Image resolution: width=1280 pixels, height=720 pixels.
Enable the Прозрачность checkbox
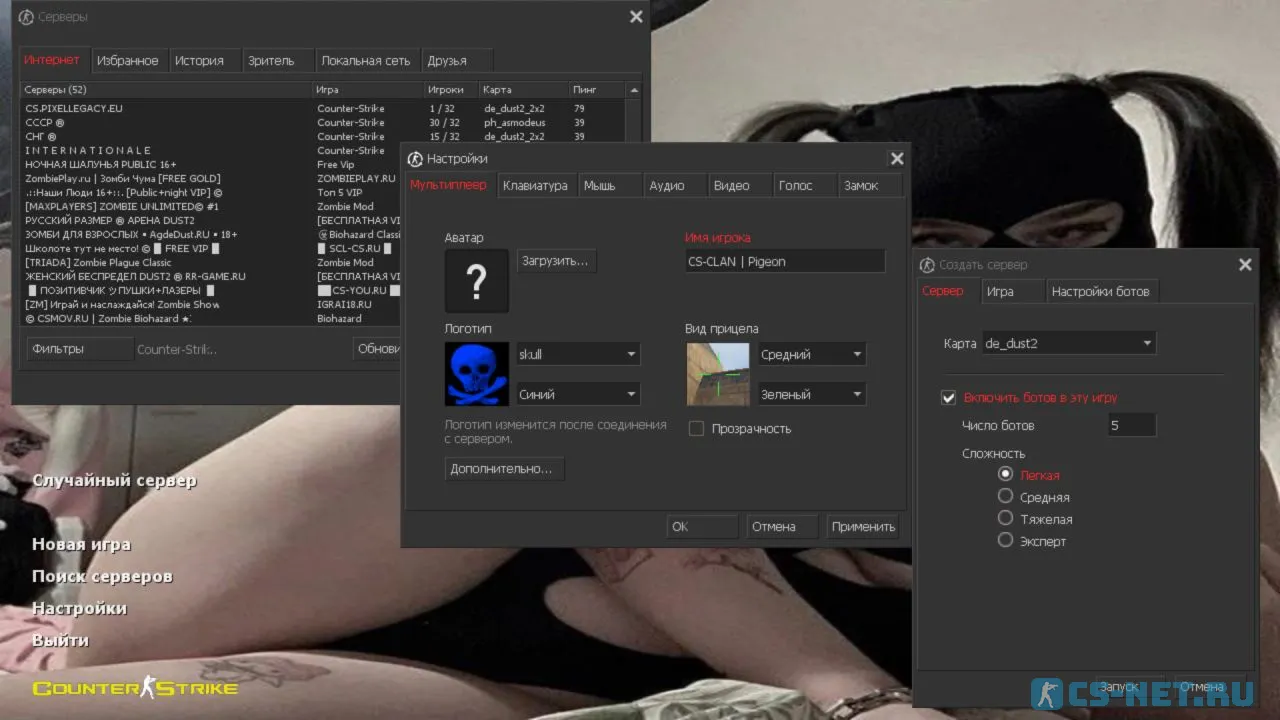point(696,429)
